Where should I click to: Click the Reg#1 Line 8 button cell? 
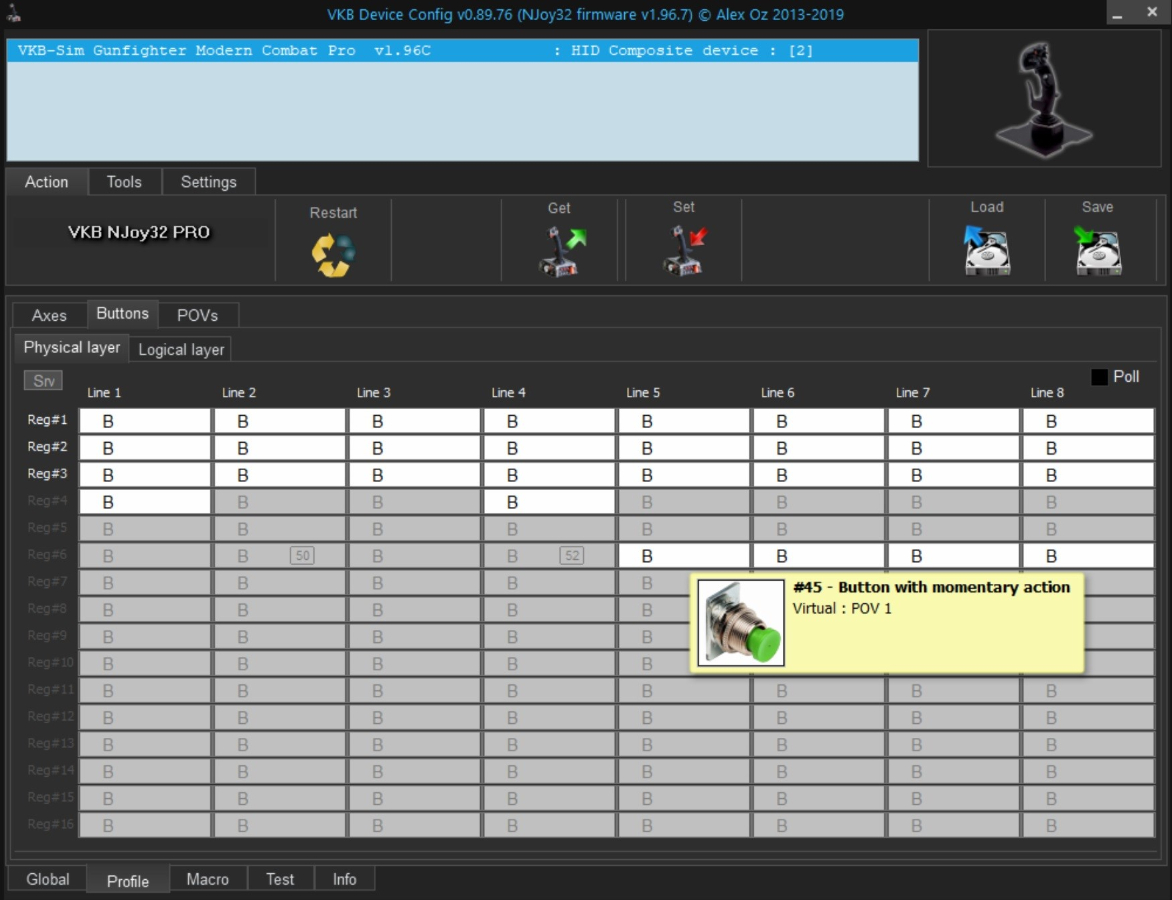[1088, 421]
